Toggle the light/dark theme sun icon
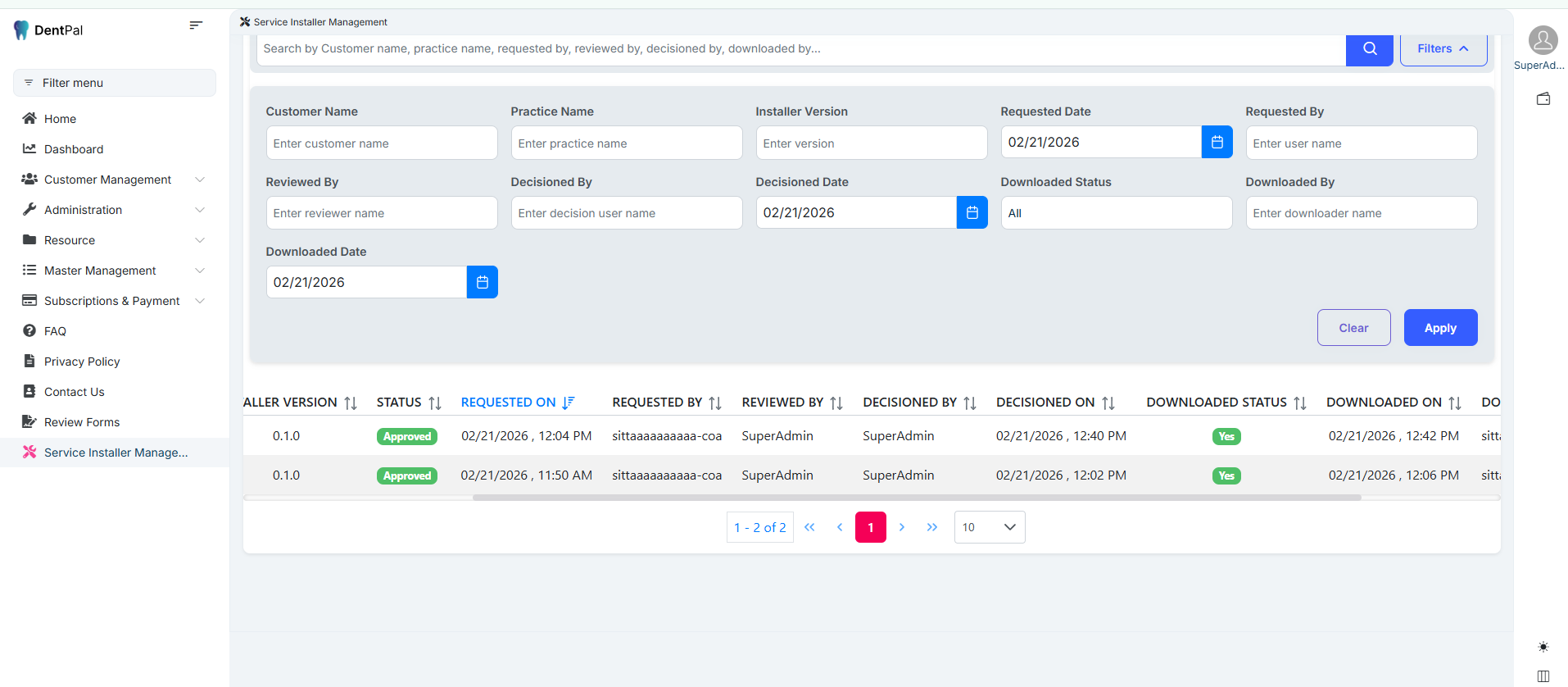1568x687 pixels. [x=1543, y=647]
